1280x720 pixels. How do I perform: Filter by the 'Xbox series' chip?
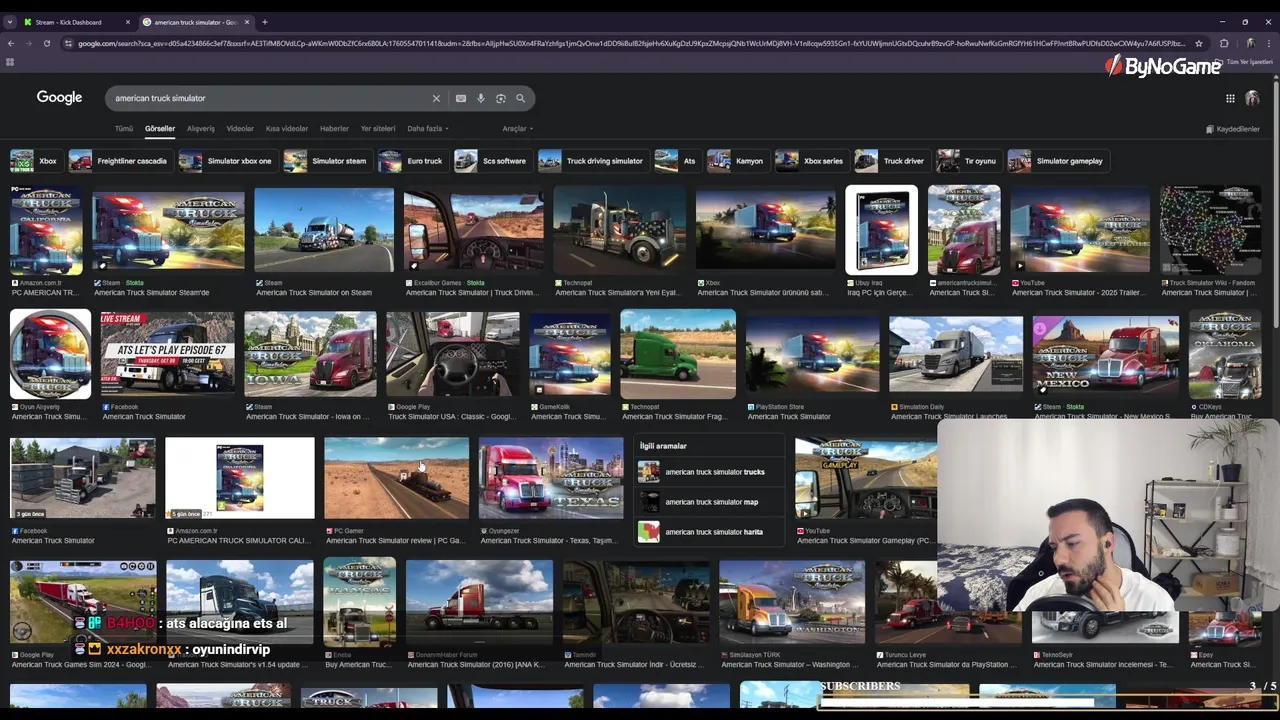[x=810, y=161]
